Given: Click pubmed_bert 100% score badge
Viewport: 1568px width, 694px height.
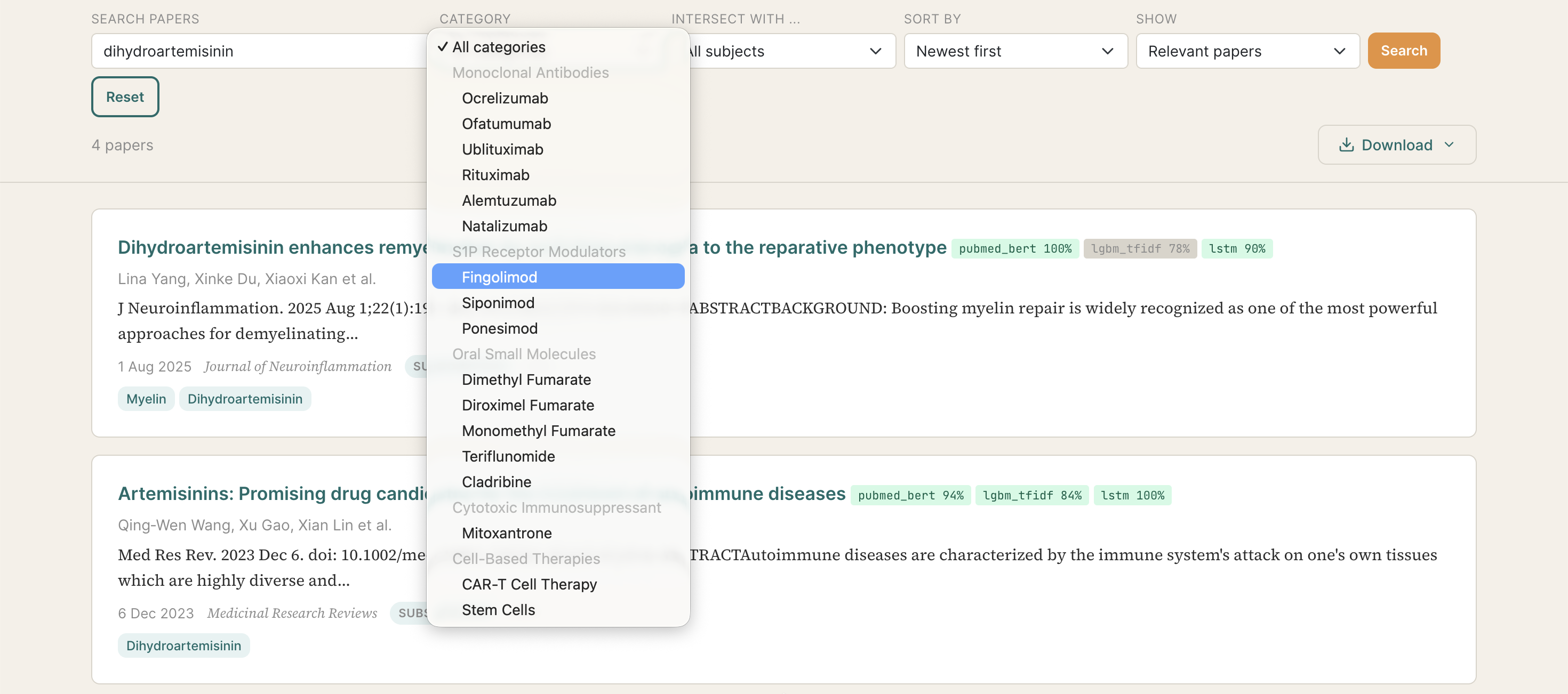Looking at the screenshot, I should click(1015, 248).
